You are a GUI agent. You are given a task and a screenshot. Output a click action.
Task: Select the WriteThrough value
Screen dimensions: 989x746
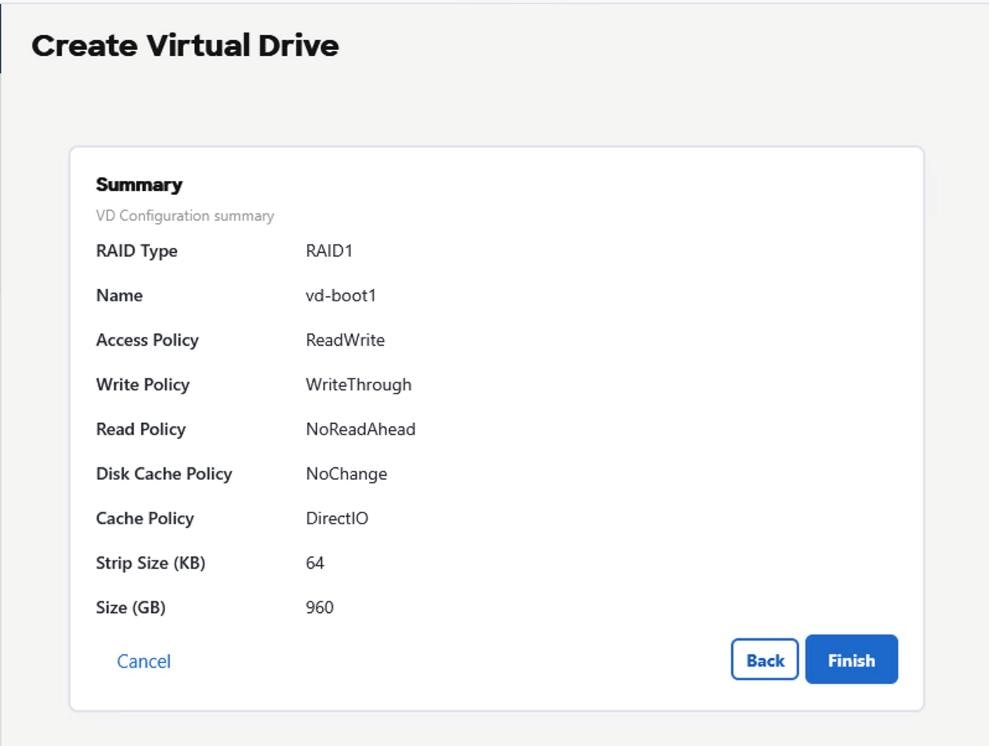(x=359, y=385)
